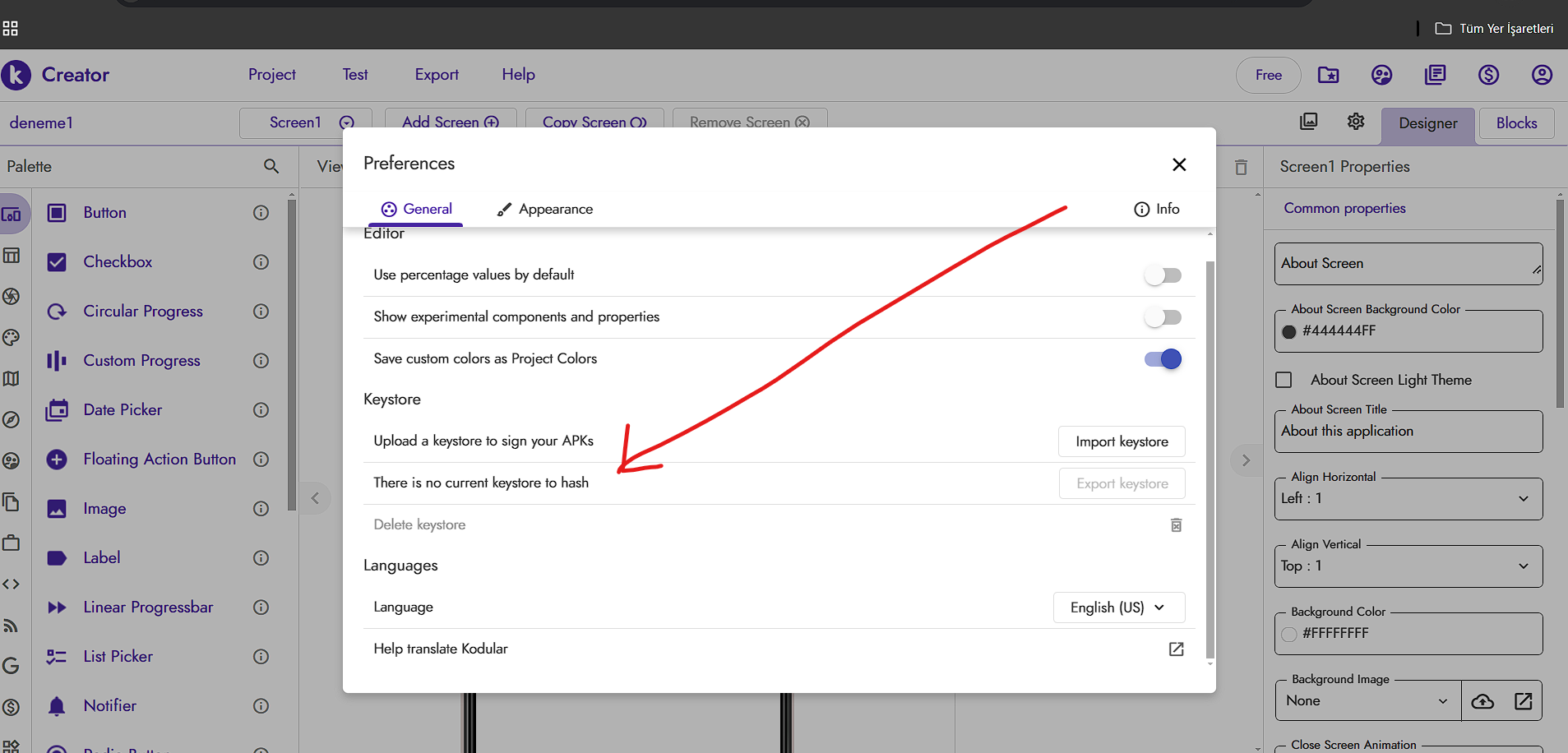
Task: Show info for Circular Progress component
Action: [261, 312]
